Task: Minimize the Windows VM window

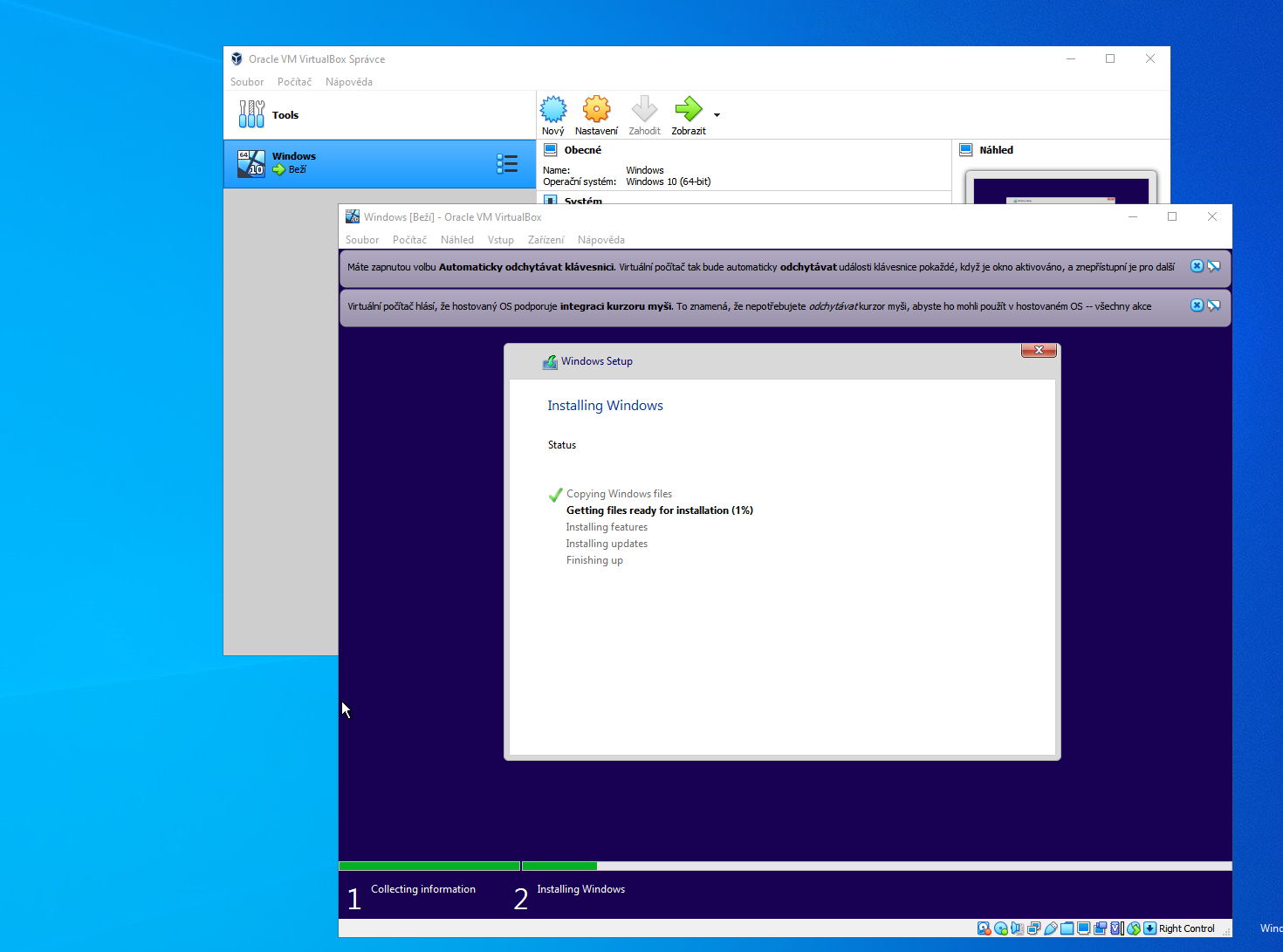Action: [x=1133, y=216]
